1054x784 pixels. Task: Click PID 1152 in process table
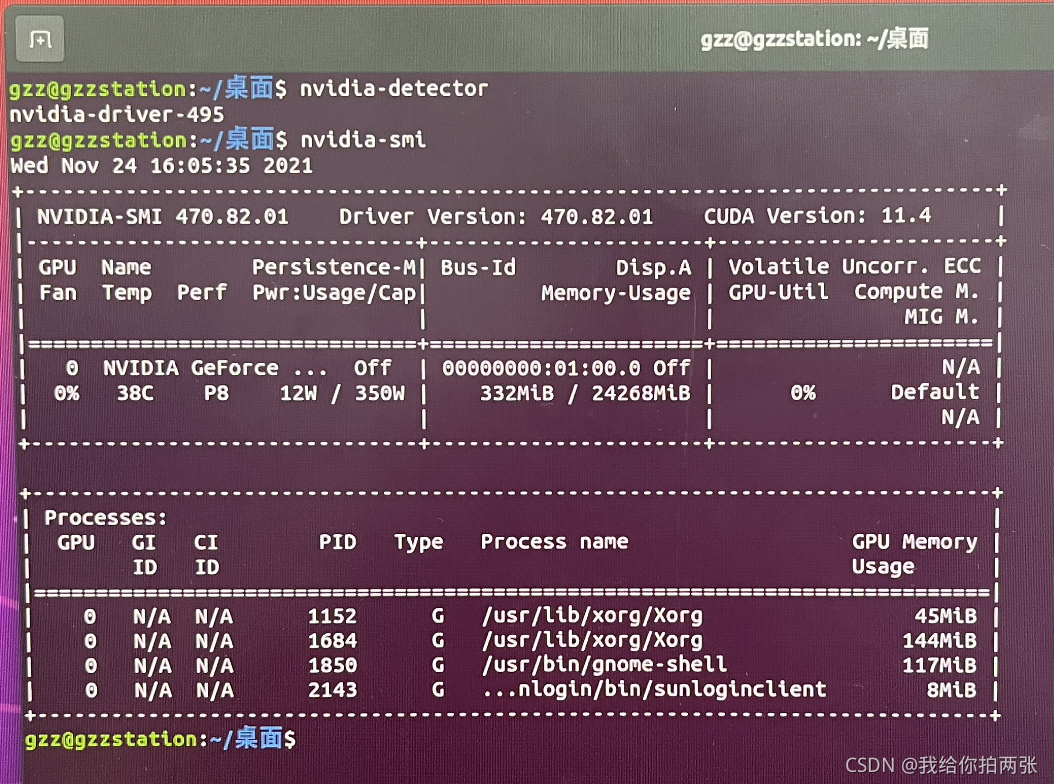click(333, 617)
